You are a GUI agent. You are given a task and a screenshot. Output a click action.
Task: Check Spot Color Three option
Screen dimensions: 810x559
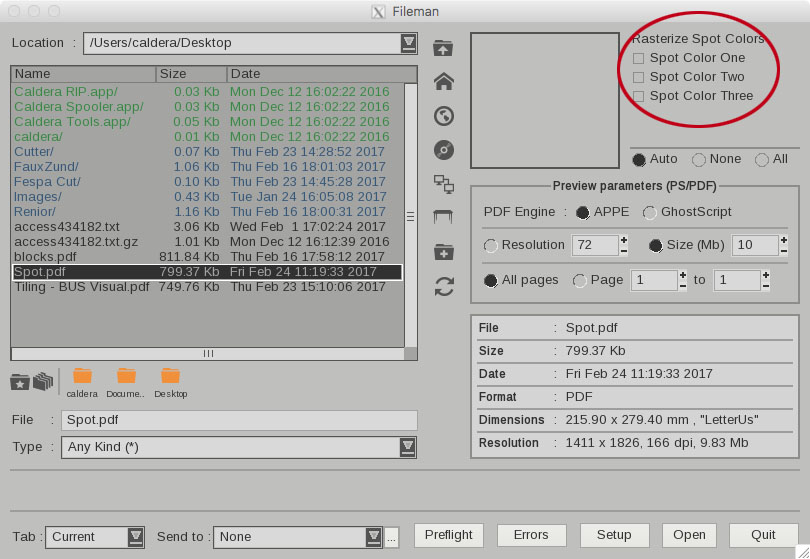[x=638, y=96]
